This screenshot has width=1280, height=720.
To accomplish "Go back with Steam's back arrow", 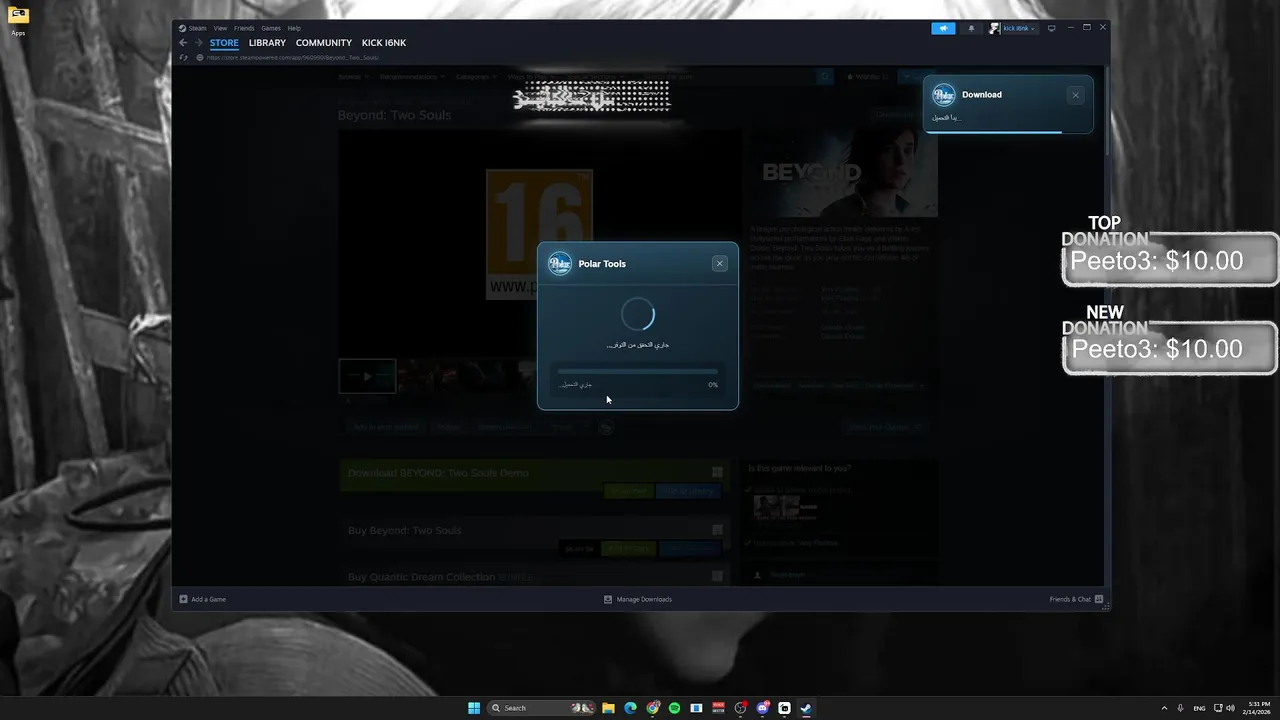I will pyautogui.click(x=183, y=43).
